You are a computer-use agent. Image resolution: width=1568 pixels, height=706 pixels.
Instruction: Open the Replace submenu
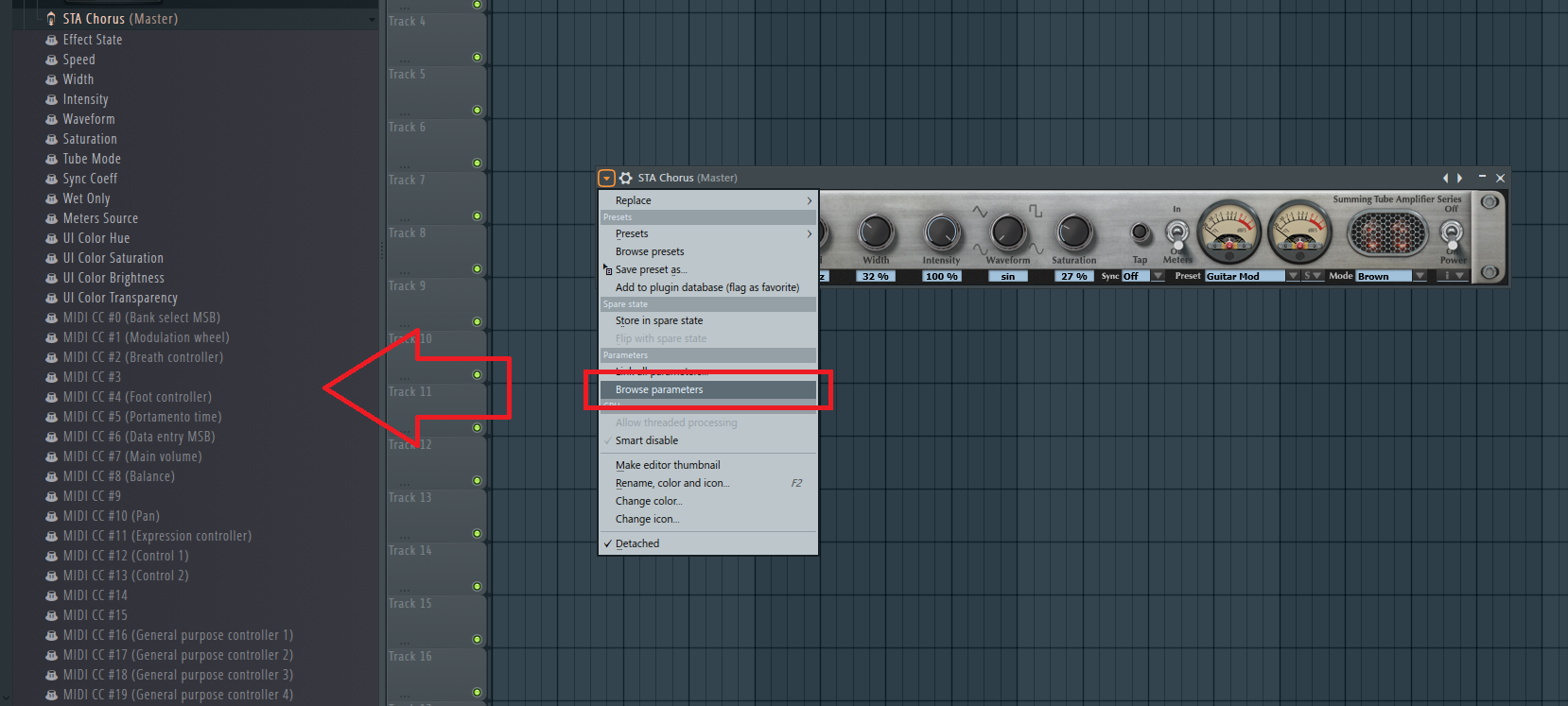click(x=708, y=200)
